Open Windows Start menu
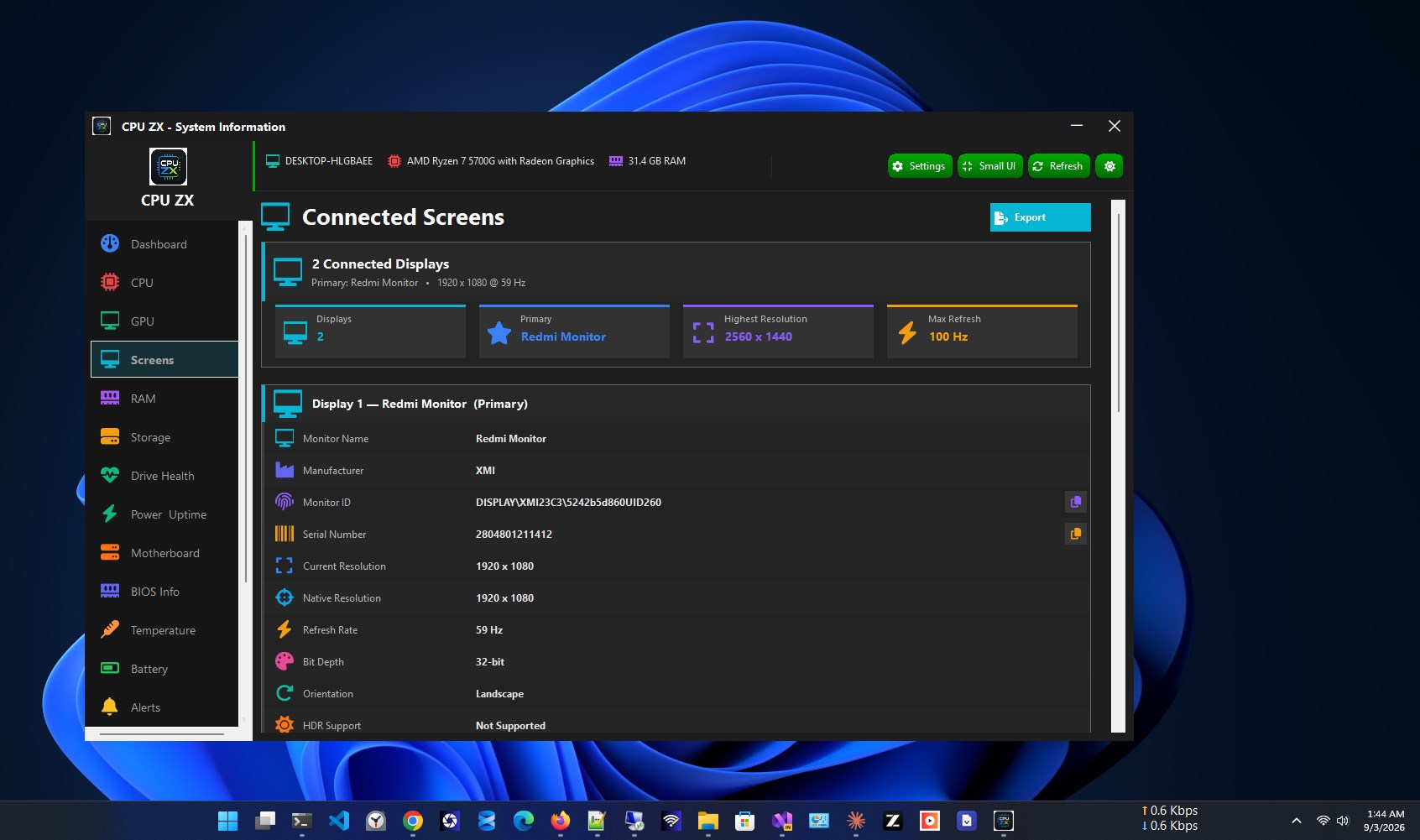The width and height of the screenshot is (1420, 840). click(x=227, y=821)
